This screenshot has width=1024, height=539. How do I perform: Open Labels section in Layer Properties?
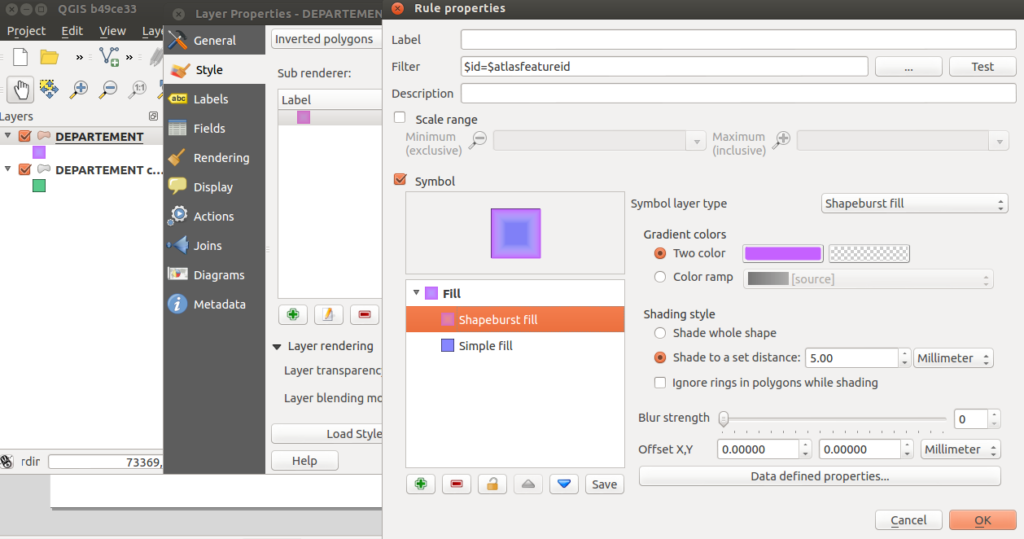point(214,99)
